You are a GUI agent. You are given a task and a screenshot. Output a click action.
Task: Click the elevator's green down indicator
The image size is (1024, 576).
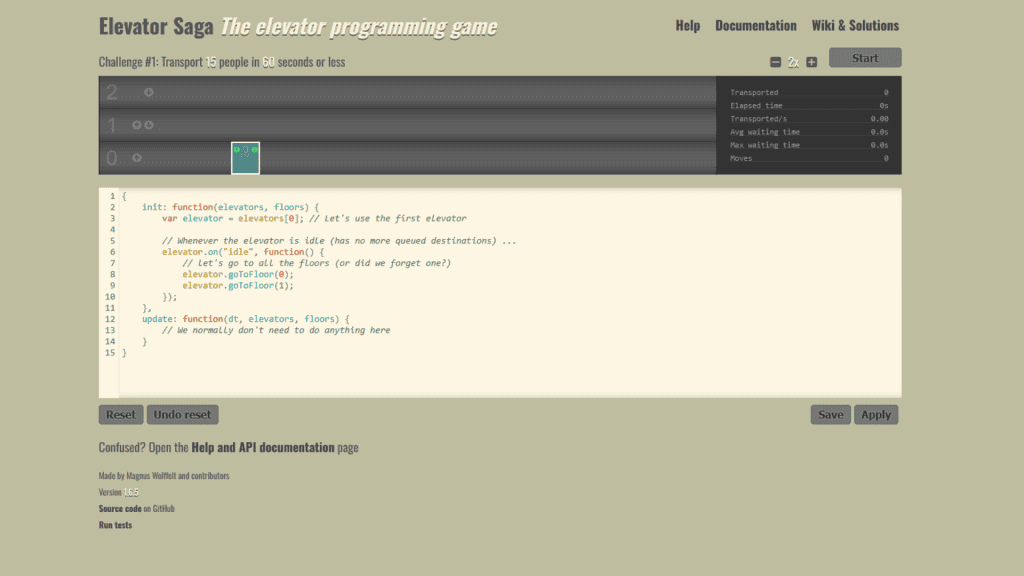pyautogui.click(x=255, y=150)
